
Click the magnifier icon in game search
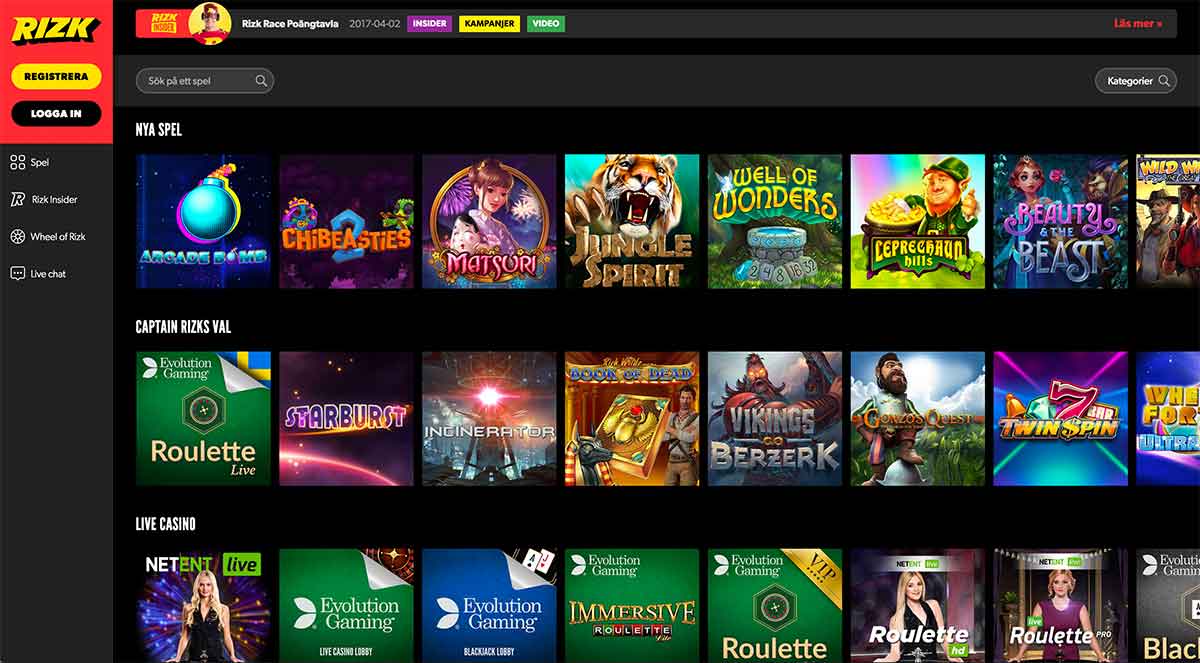pos(261,81)
